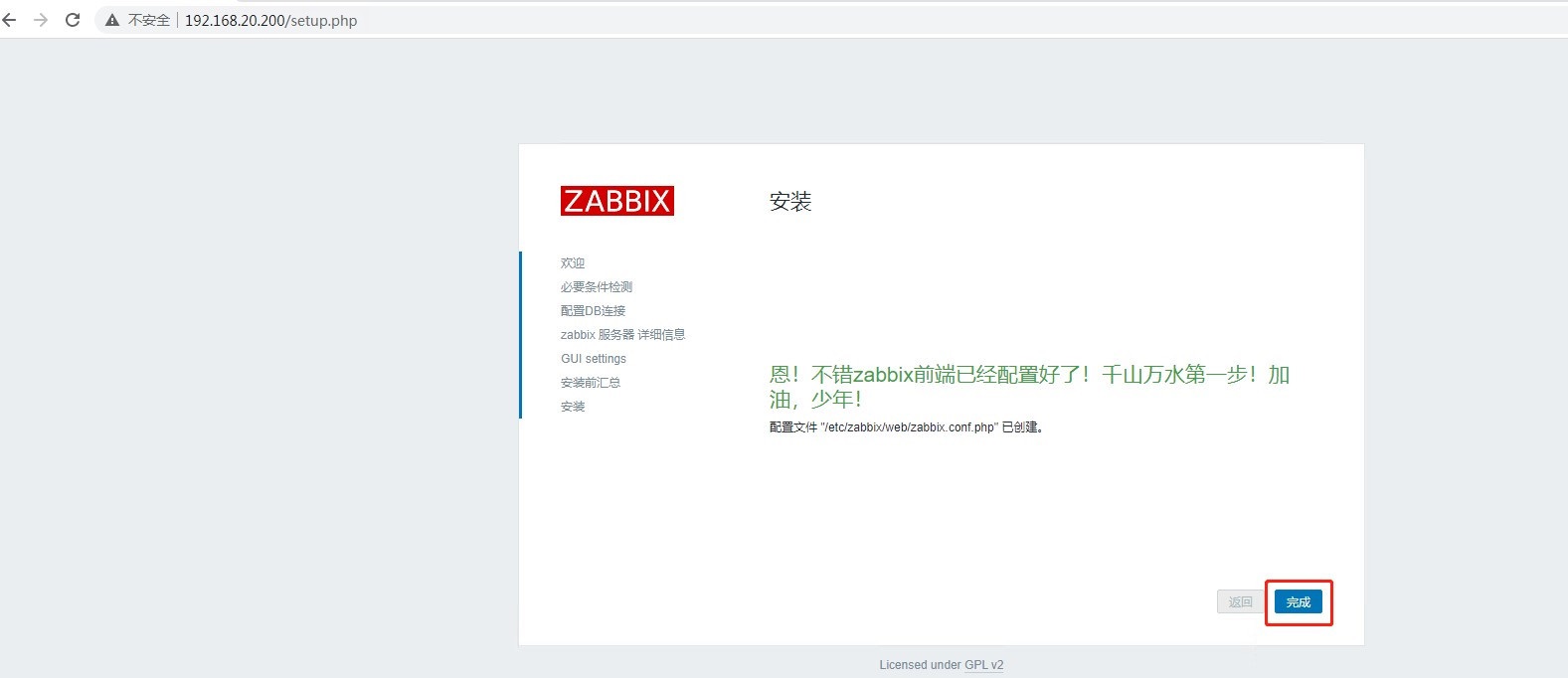Click the address bar URL 192.168.20.200/setup.php
The height and width of the screenshot is (678, 1568).
(270, 20)
